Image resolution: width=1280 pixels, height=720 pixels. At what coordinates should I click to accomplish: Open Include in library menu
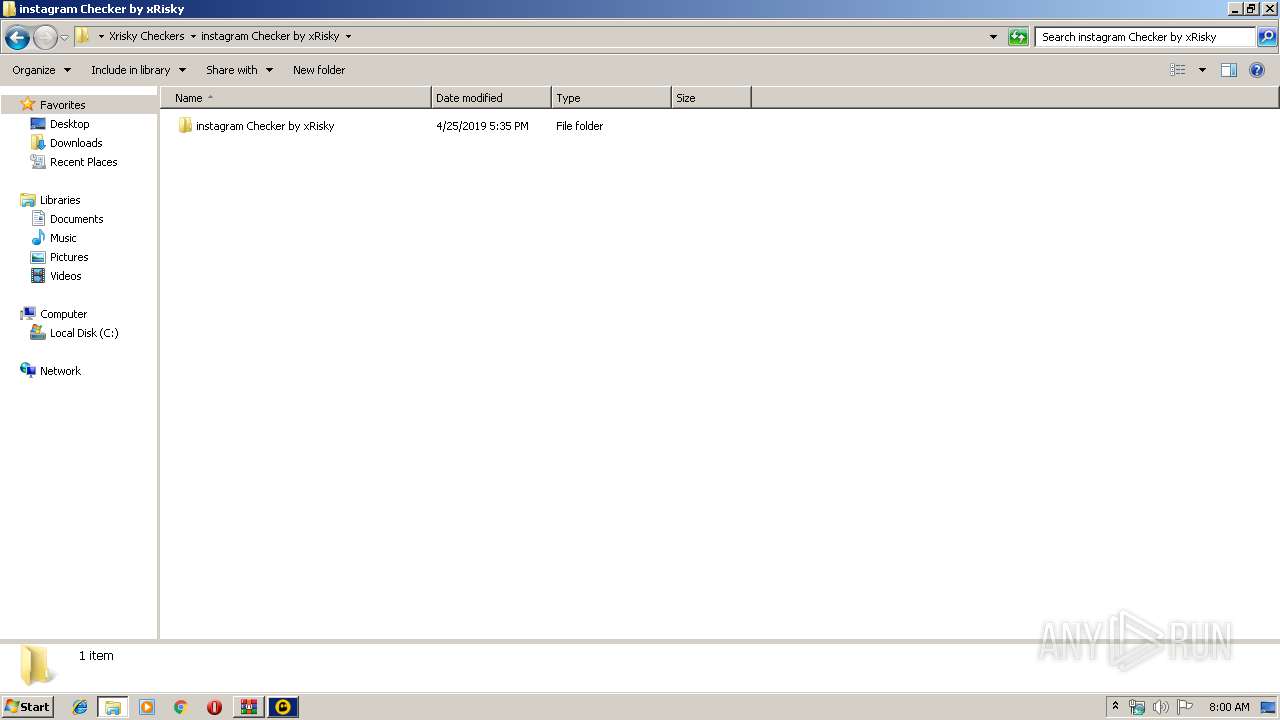pos(138,70)
